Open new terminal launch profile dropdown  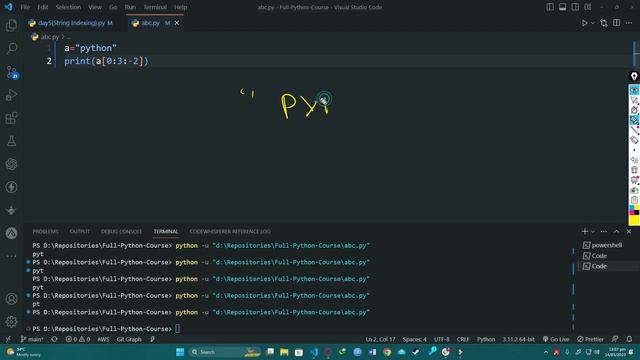[593, 232]
